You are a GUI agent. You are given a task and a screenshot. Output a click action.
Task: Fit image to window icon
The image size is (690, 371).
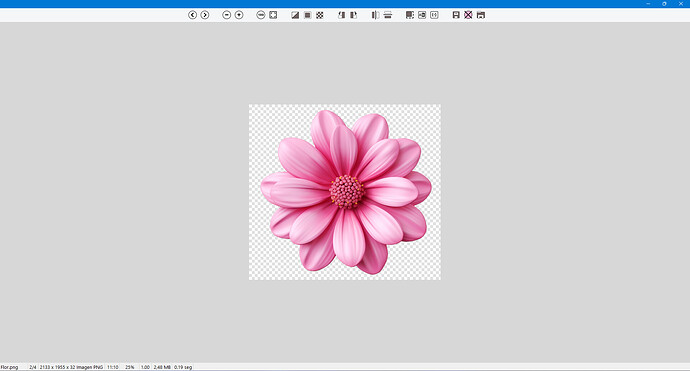[x=273, y=15]
